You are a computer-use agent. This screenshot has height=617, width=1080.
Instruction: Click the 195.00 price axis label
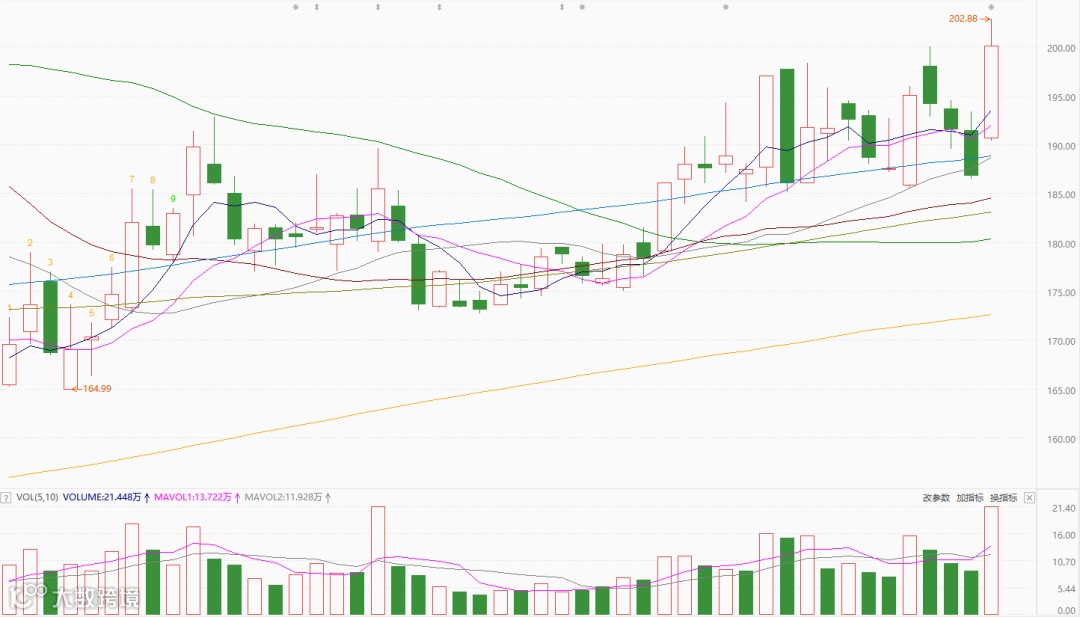point(1061,97)
